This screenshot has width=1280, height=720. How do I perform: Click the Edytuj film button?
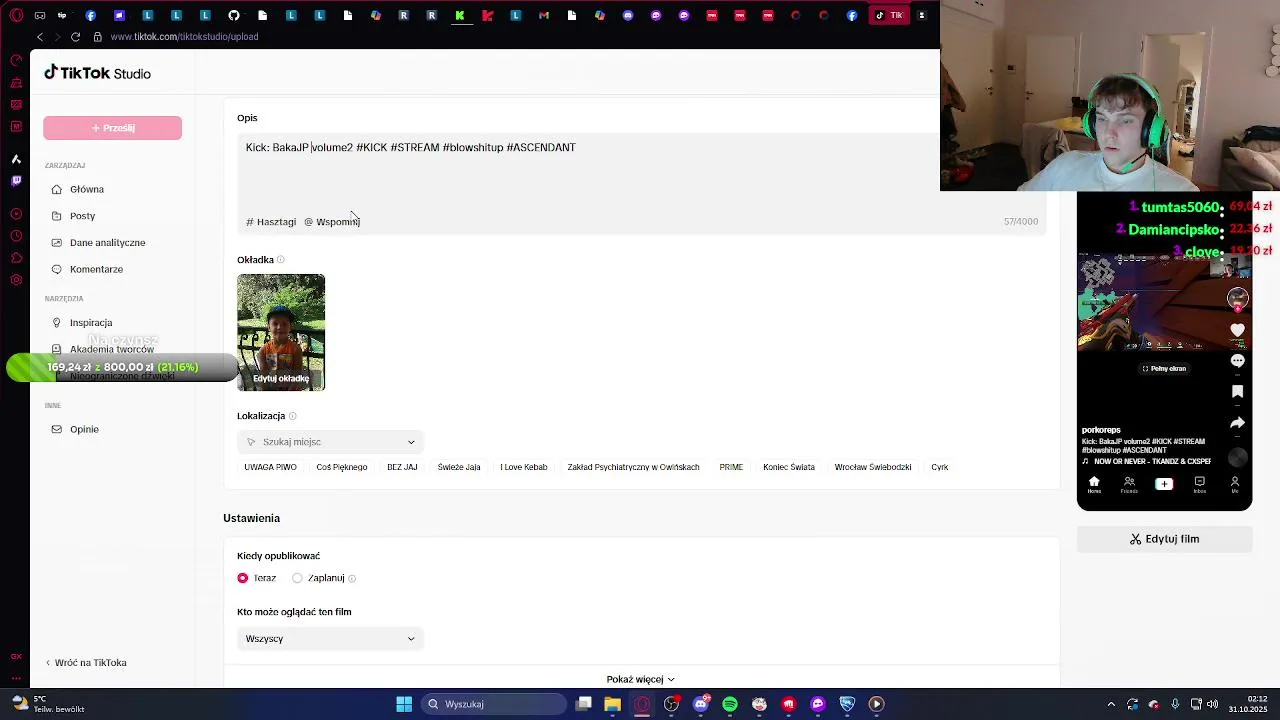click(1164, 539)
